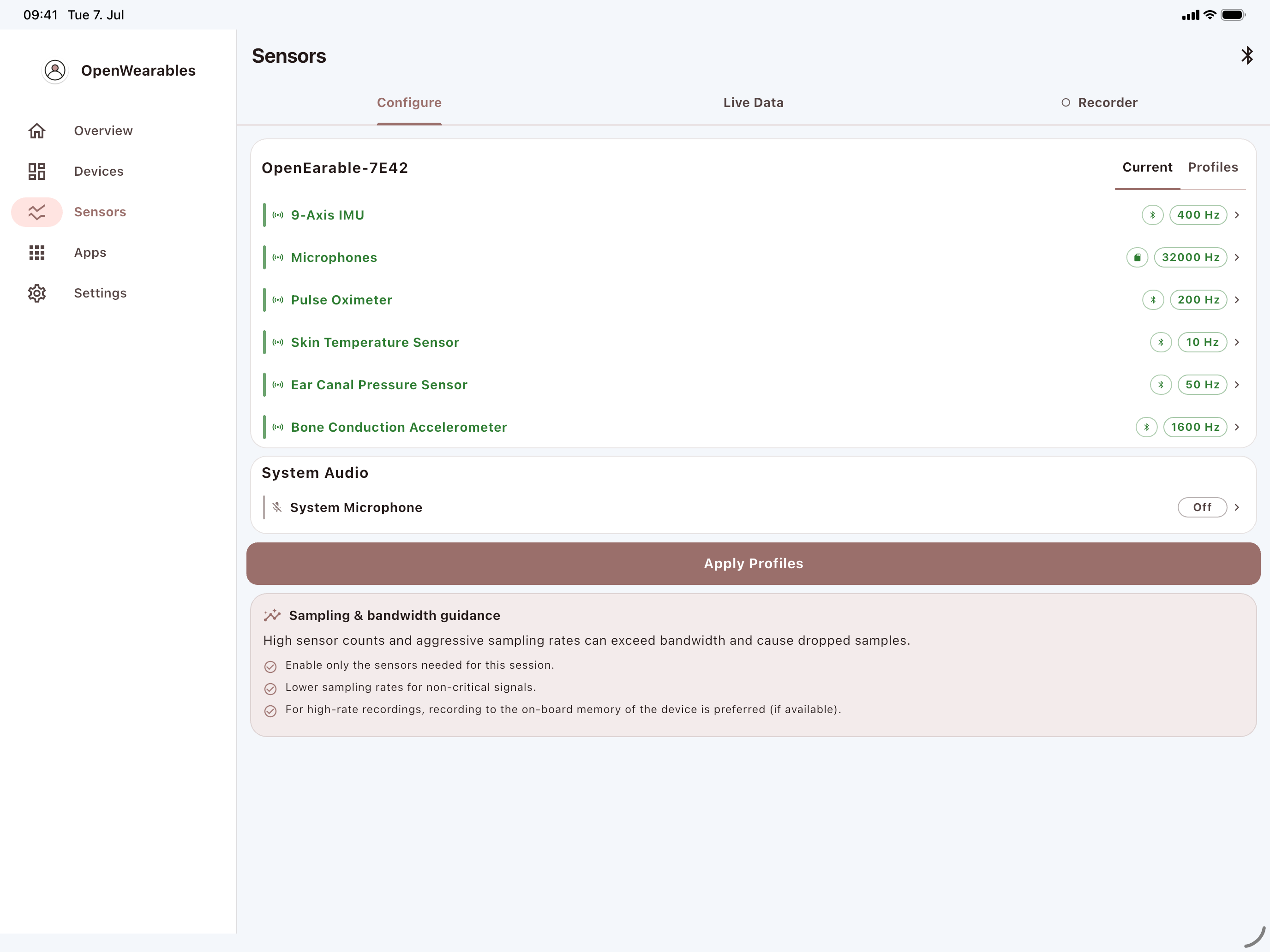Image resolution: width=1270 pixels, height=952 pixels.
Task: Click Bluetooth badge on Skin Temperature Sensor row
Action: click(x=1161, y=343)
